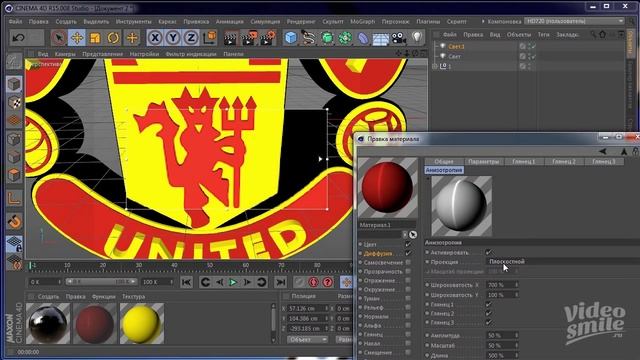This screenshot has width=640, height=360.
Task: Add a floor environment object
Action: click(x=380, y=39)
